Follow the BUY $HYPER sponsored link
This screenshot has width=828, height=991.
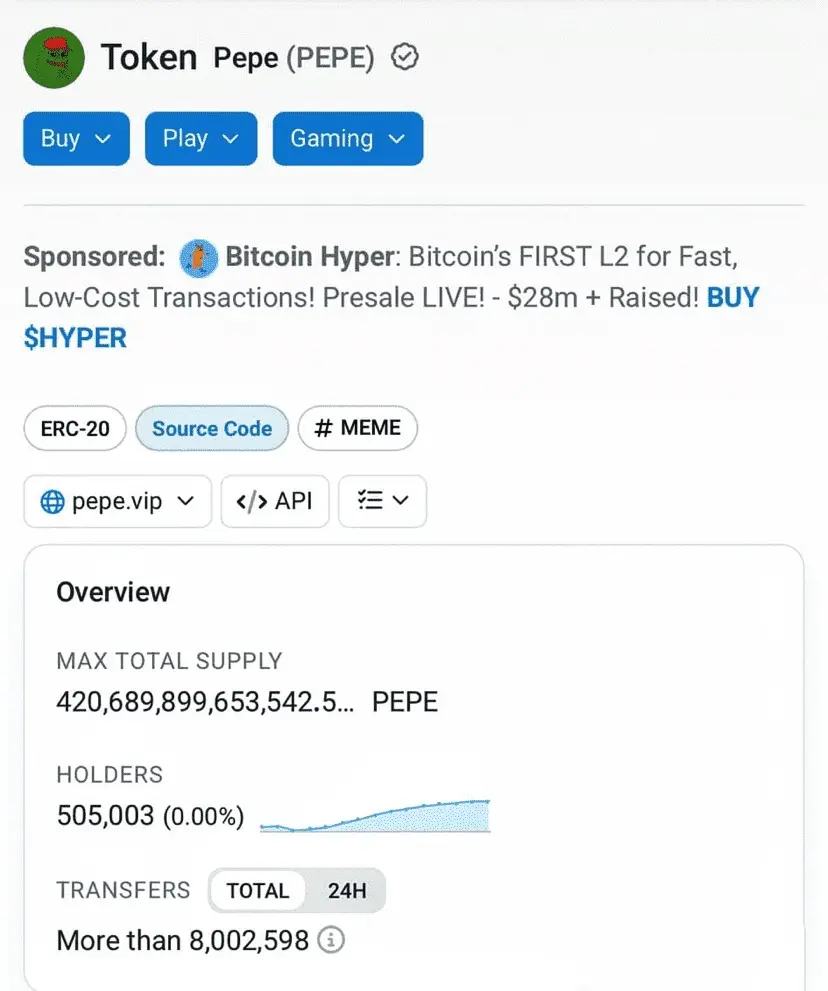(x=75, y=338)
